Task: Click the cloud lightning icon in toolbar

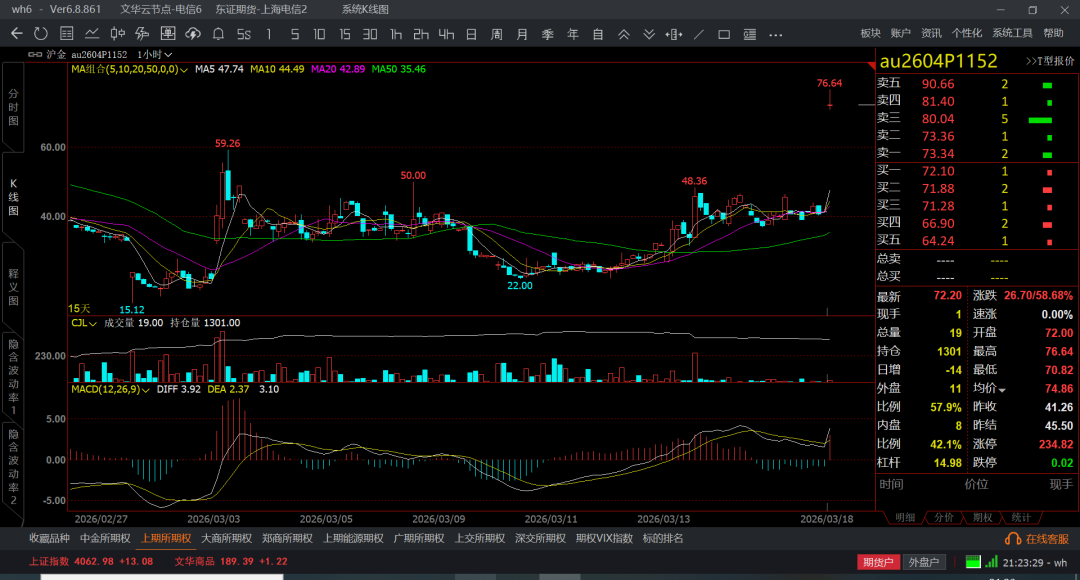Action: 193,34
